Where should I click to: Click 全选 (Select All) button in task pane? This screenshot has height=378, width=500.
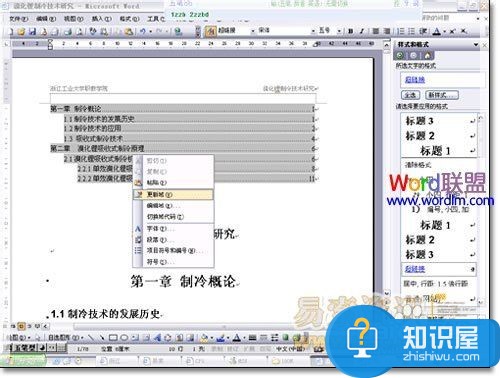tap(410, 95)
